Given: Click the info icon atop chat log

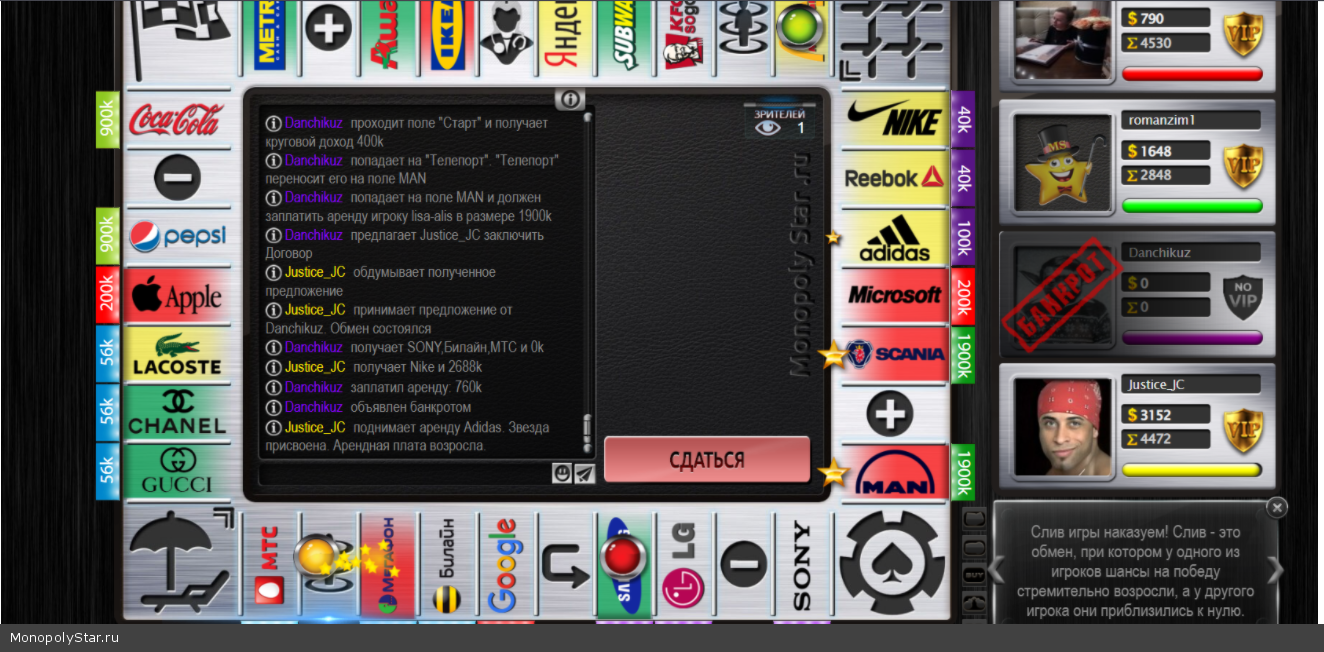Looking at the screenshot, I should (570, 99).
